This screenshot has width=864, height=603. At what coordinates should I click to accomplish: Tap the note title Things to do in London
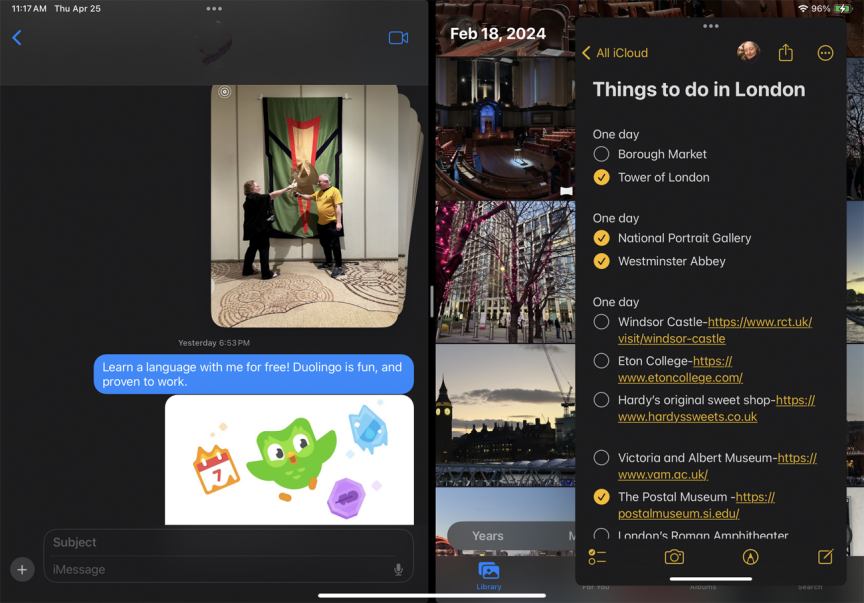pyautogui.click(x=699, y=89)
